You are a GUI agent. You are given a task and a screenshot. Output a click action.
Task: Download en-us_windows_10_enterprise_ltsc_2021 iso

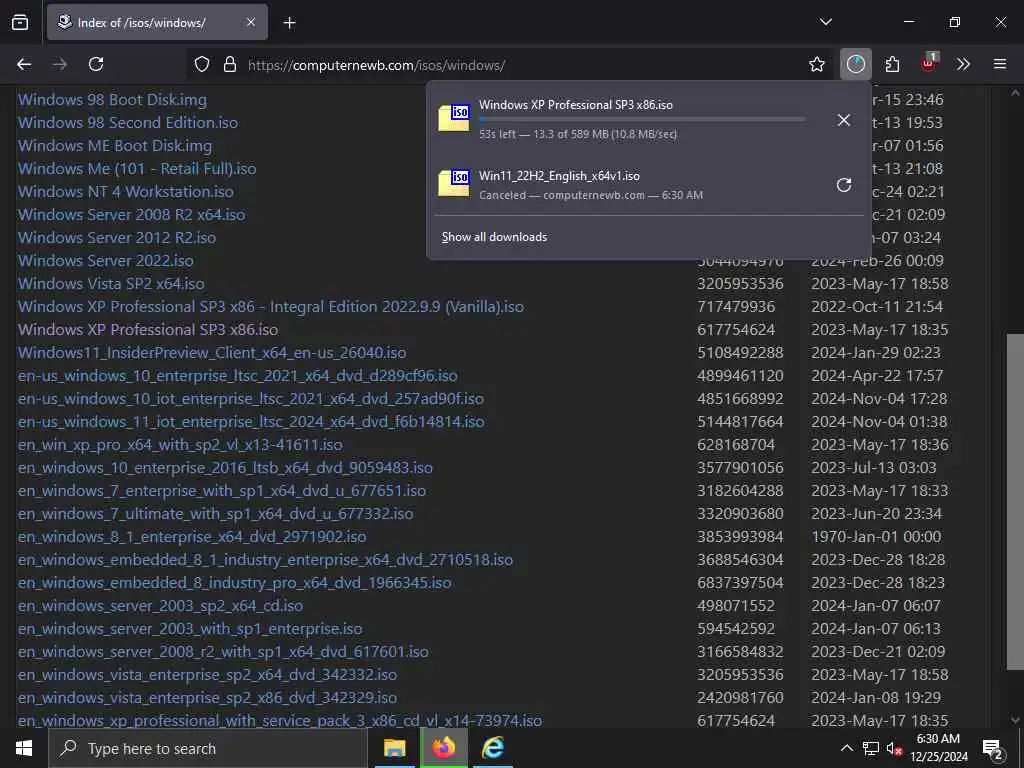238,376
